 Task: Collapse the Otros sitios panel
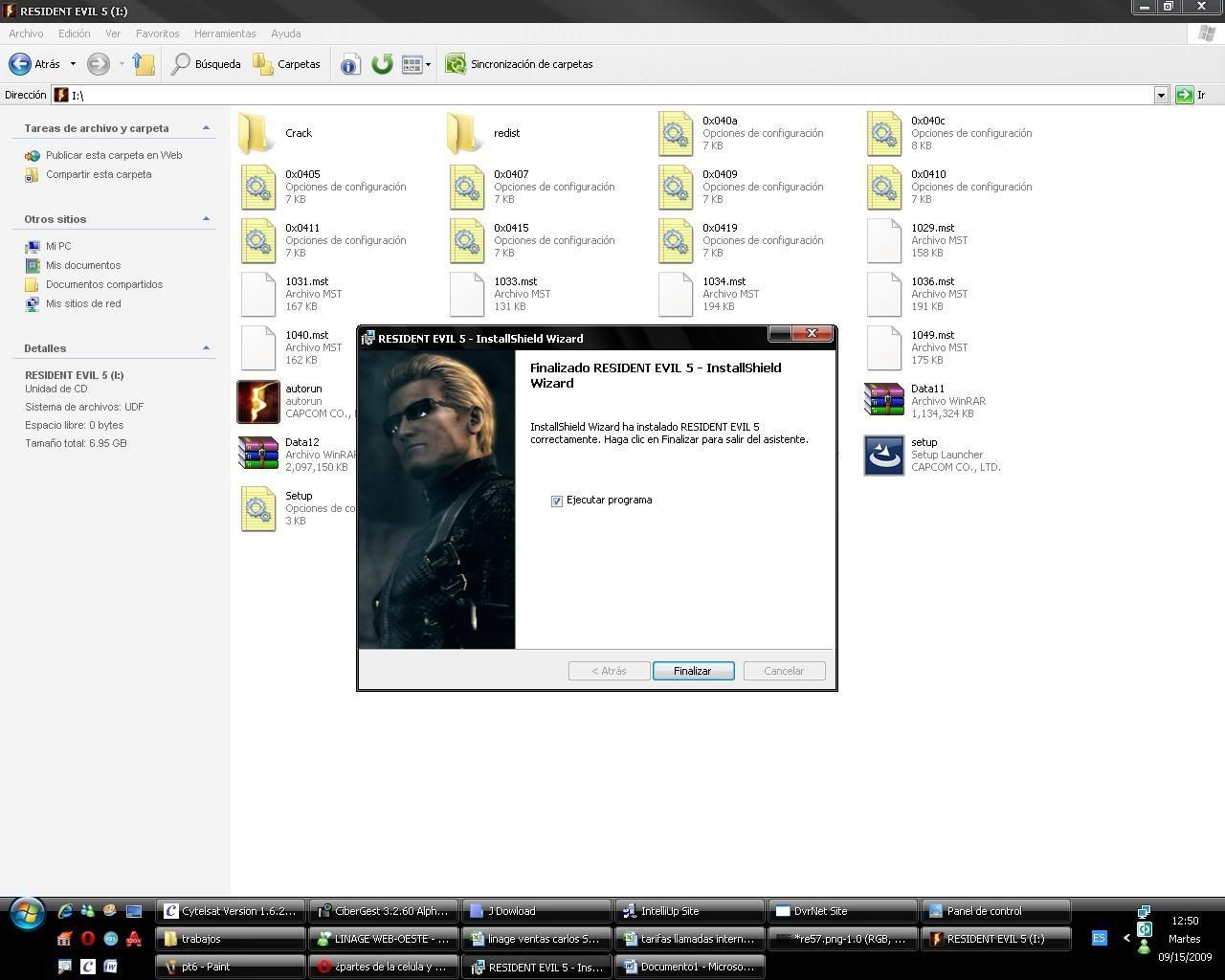tap(206, 219)
